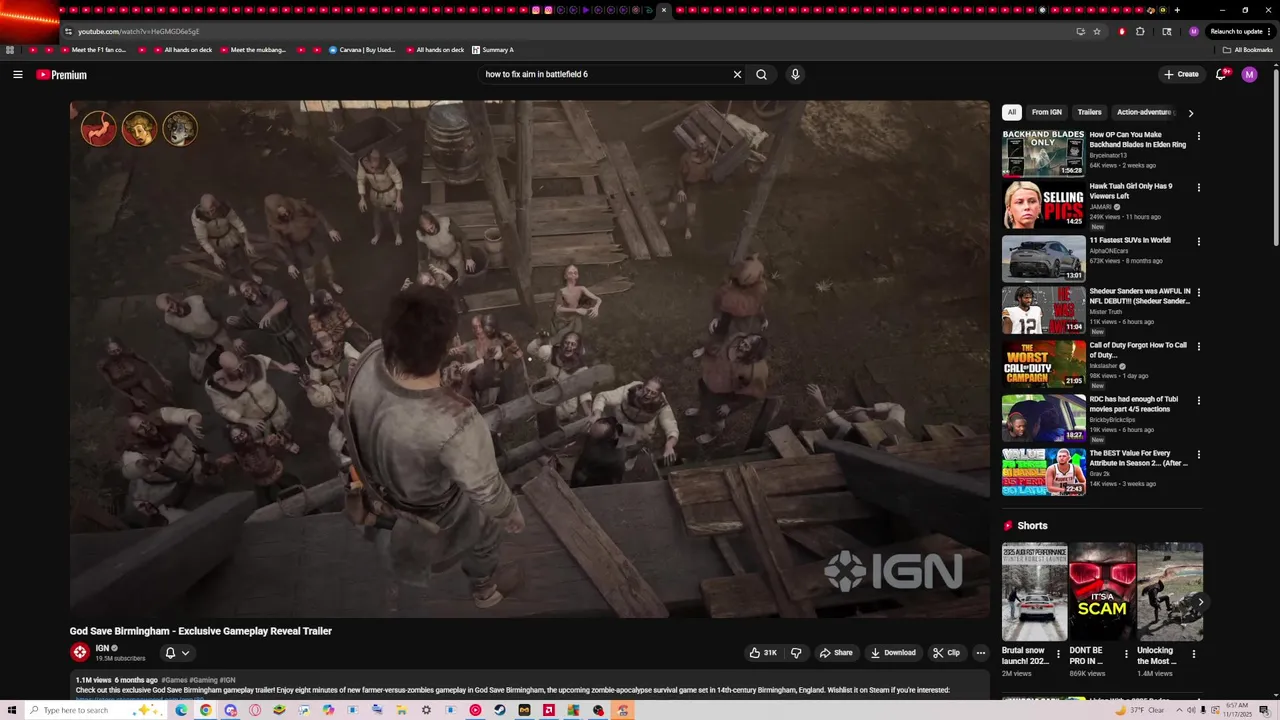Filter suggestions by Trailers chip
This screenshot has height=720, width=1280.
coord(1090,112)
